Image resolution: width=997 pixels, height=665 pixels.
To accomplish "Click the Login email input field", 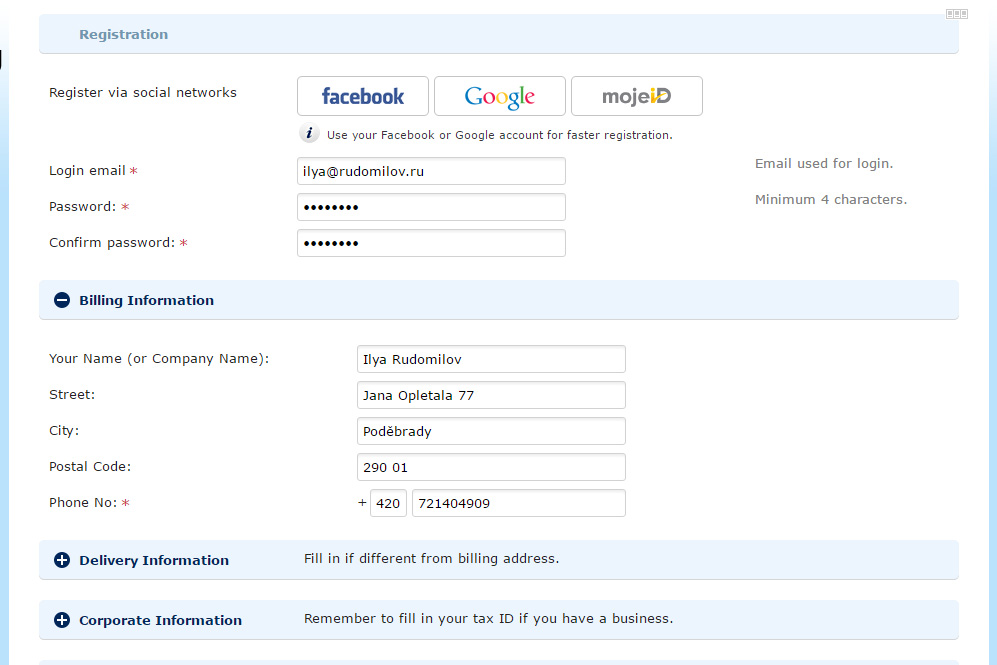I will tap(431, 171).
